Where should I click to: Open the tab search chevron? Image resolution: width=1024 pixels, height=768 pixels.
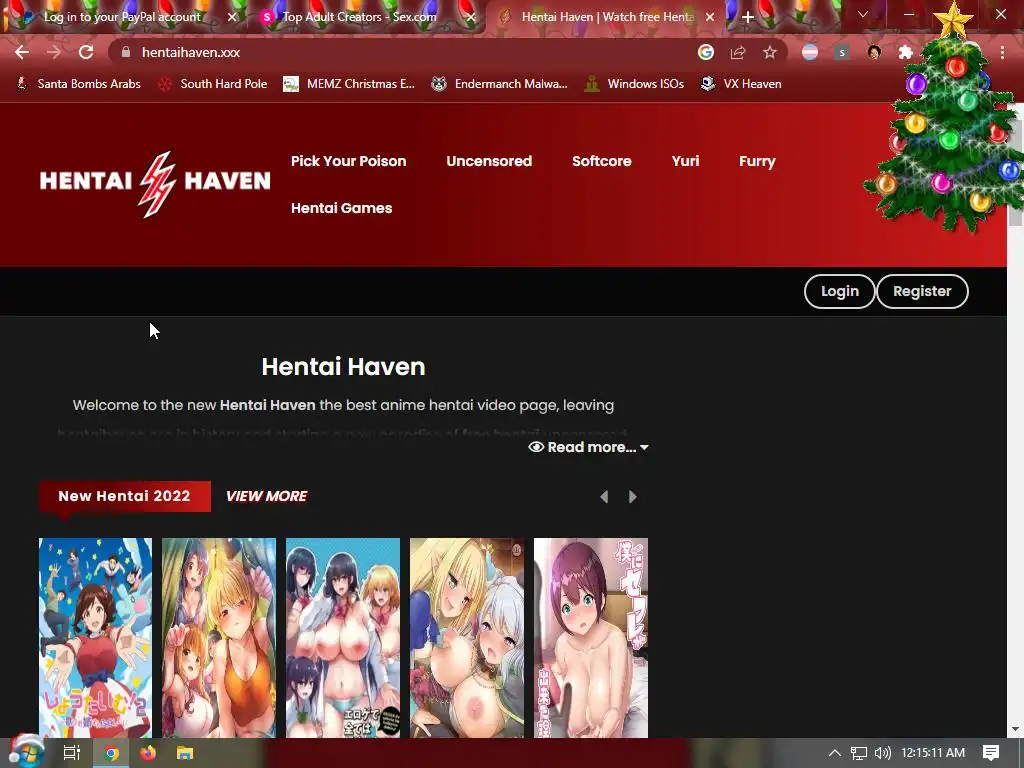point(863,14)
